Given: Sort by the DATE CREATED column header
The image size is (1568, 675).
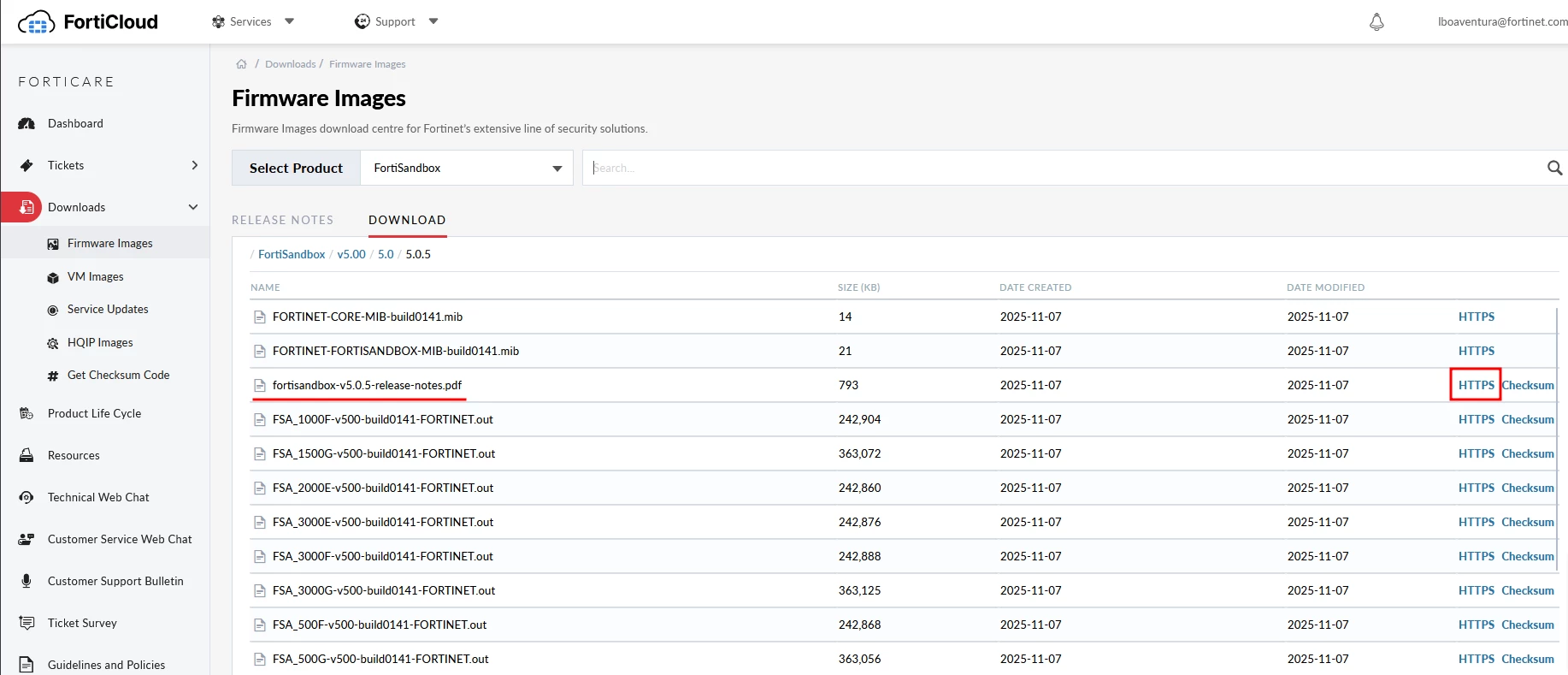Looking at the screenshot, I should pyautogui.click(x=1035, y=287).
